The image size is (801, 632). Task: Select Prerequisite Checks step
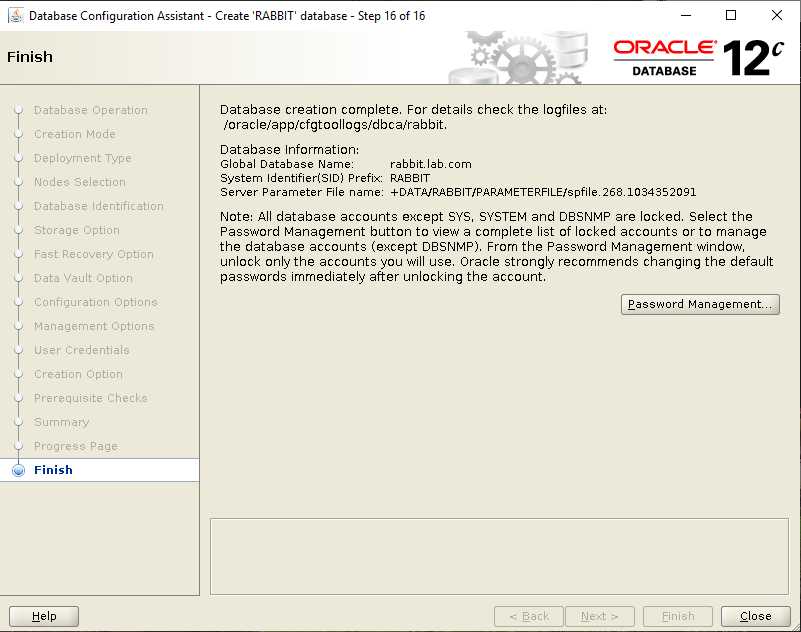(90, 398)
